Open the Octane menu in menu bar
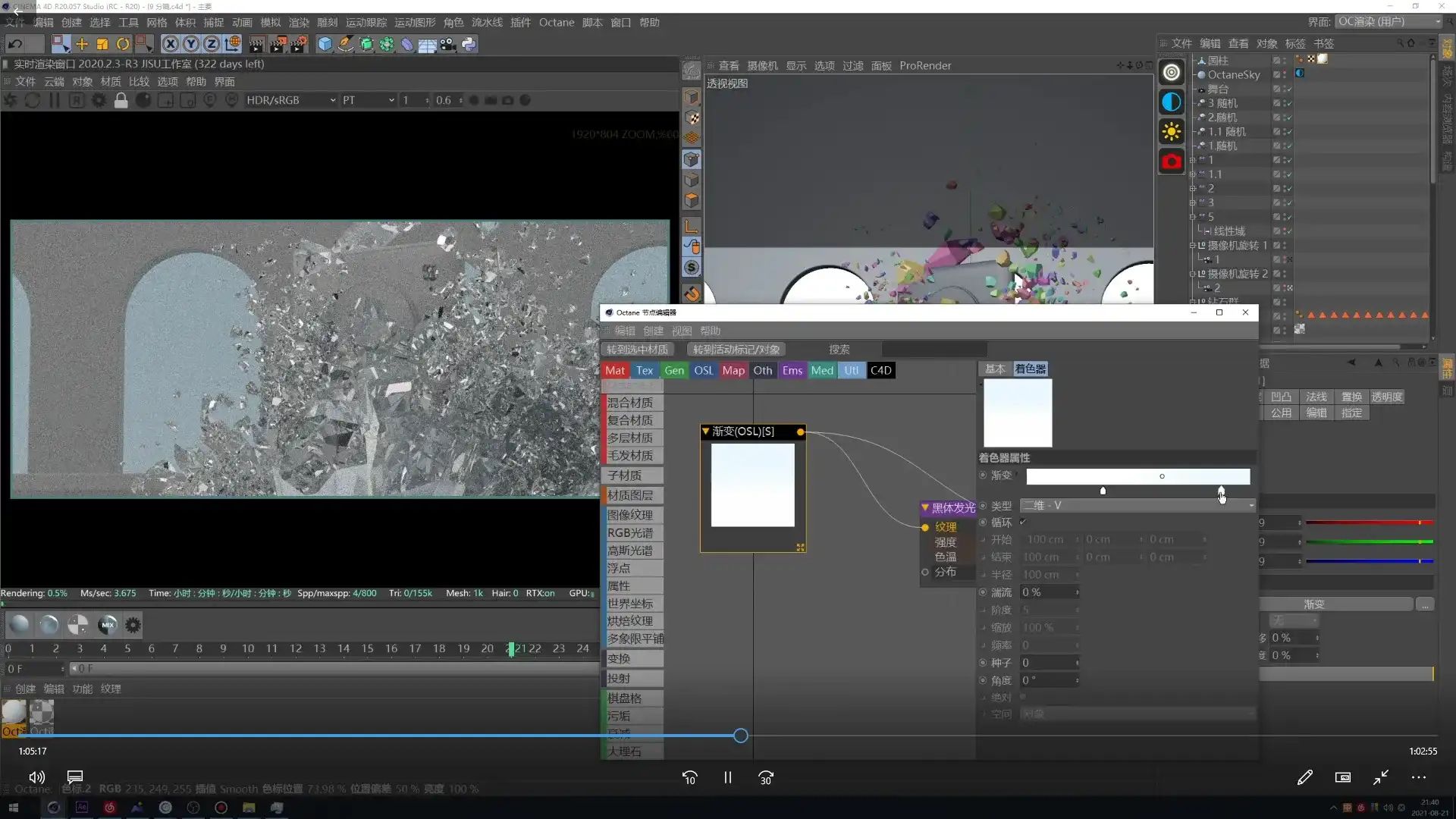The image size is (1456, 819). click(x=556, y=22)
